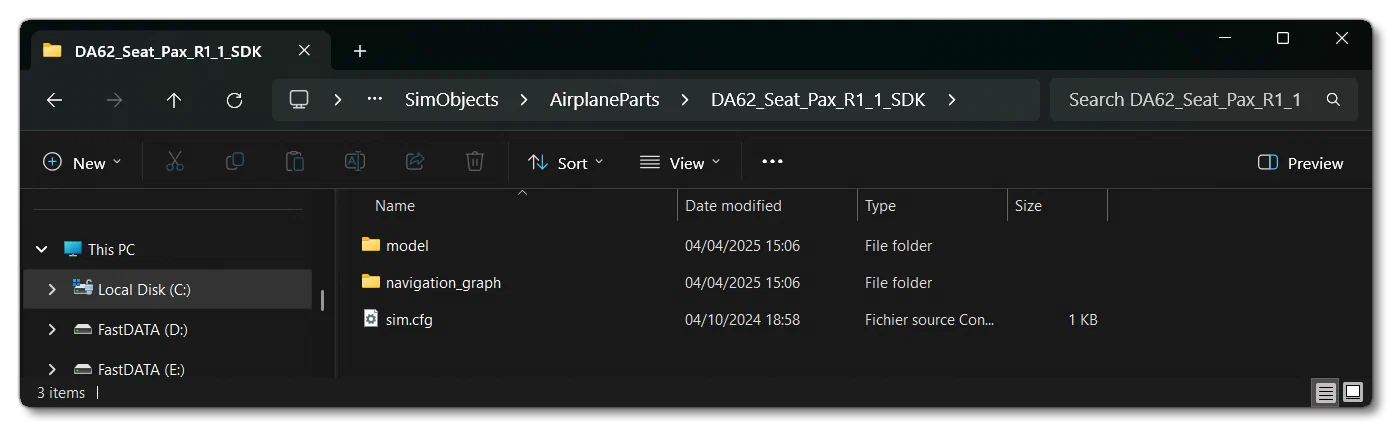Select the navigation_graph folder name
This screenshot has width=1392, height=427.
(x=443, y=283)
